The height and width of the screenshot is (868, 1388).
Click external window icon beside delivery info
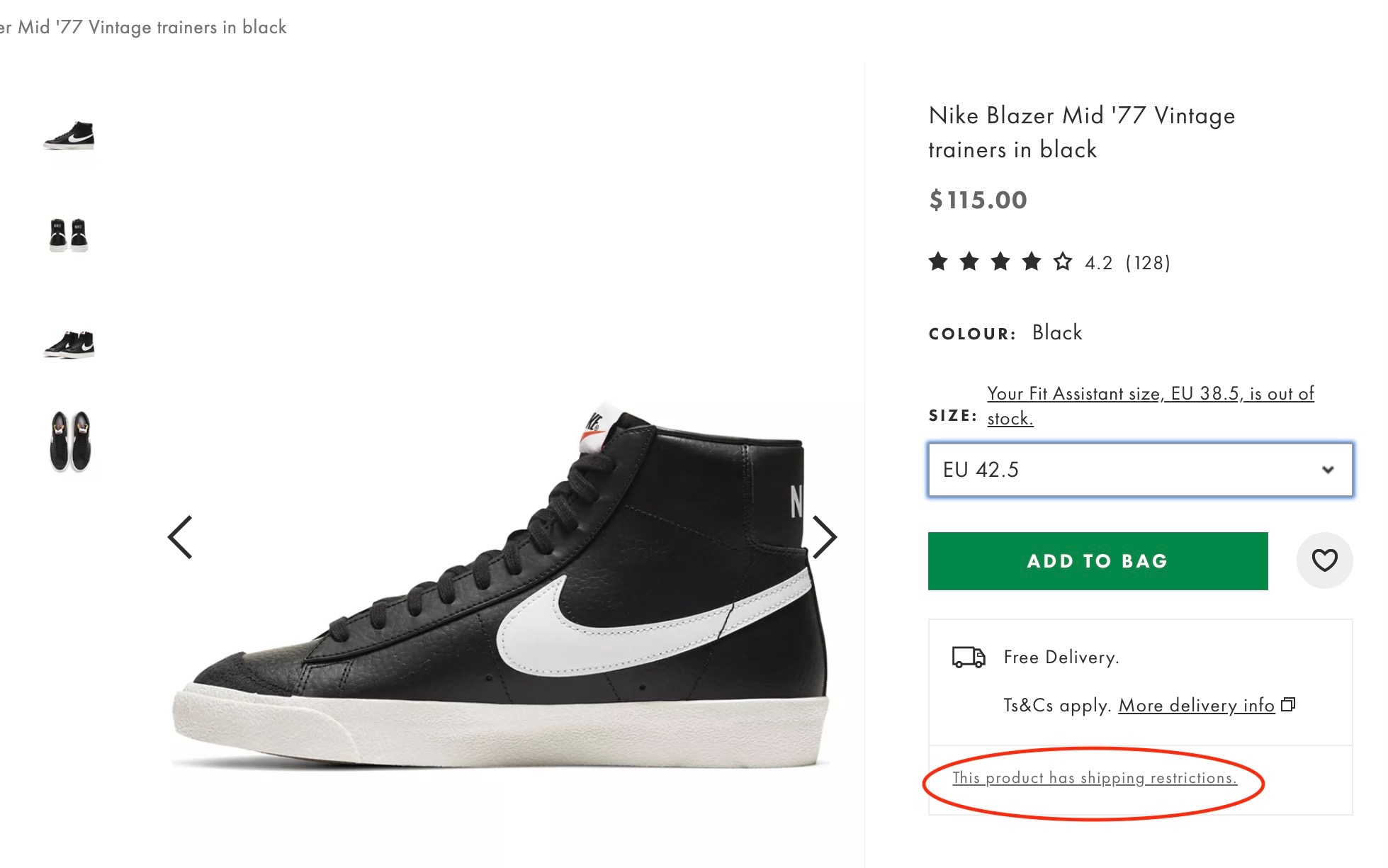[x=1288, y=704]
